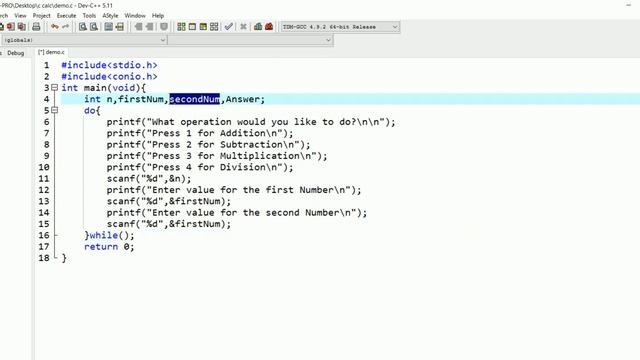Click the grayed-out Redo toolbar icon
The height and width of the screenshot is (360, 640).
point(65,27)
